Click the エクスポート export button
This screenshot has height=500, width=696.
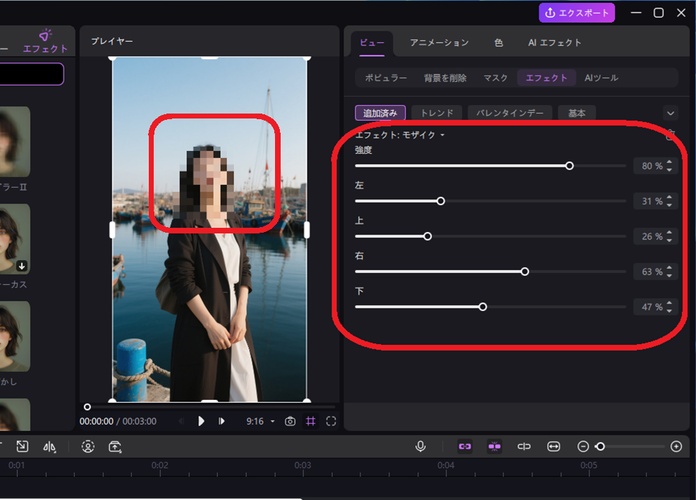tap(577, 13)
